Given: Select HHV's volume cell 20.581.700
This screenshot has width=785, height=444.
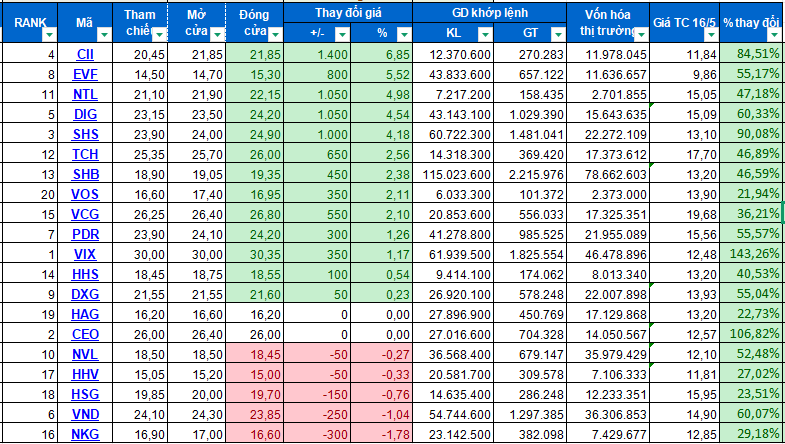Looking at the screenshot, I should pos(453,374).
